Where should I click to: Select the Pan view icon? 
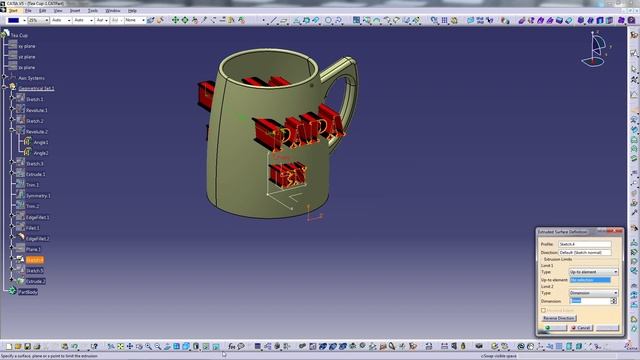130,347
